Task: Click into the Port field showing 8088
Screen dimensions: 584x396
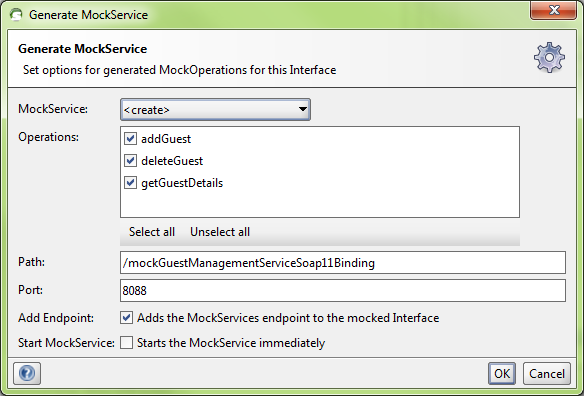Action: pos(343,291)
